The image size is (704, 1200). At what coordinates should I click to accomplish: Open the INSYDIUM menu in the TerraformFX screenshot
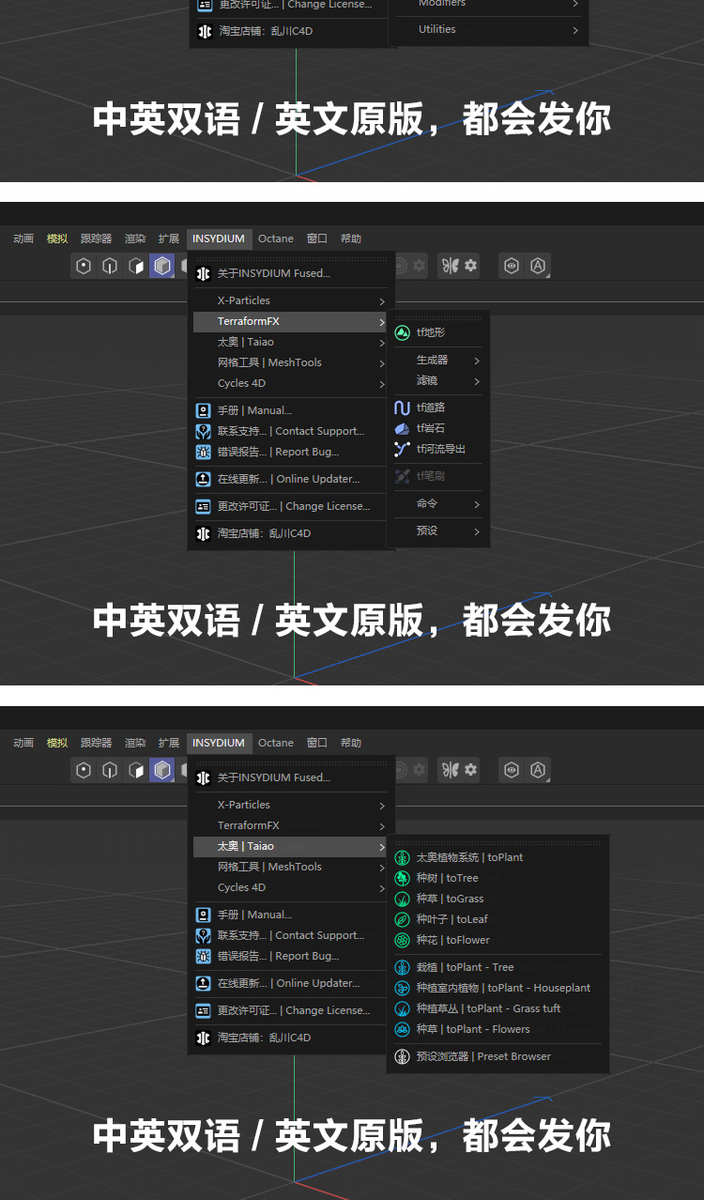pyautogui.click(x=219, y=239)
